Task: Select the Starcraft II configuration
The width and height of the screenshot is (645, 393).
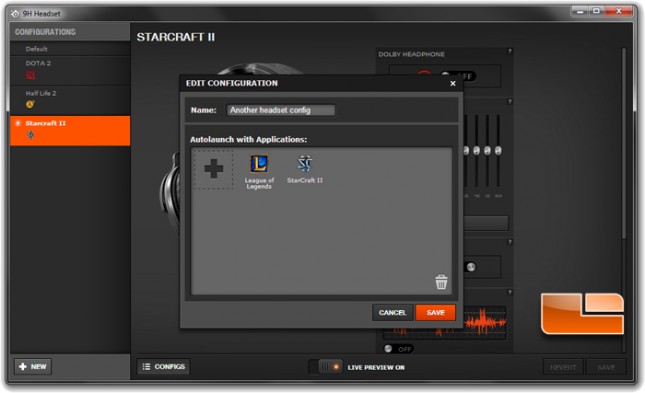Action: (70, 130)
